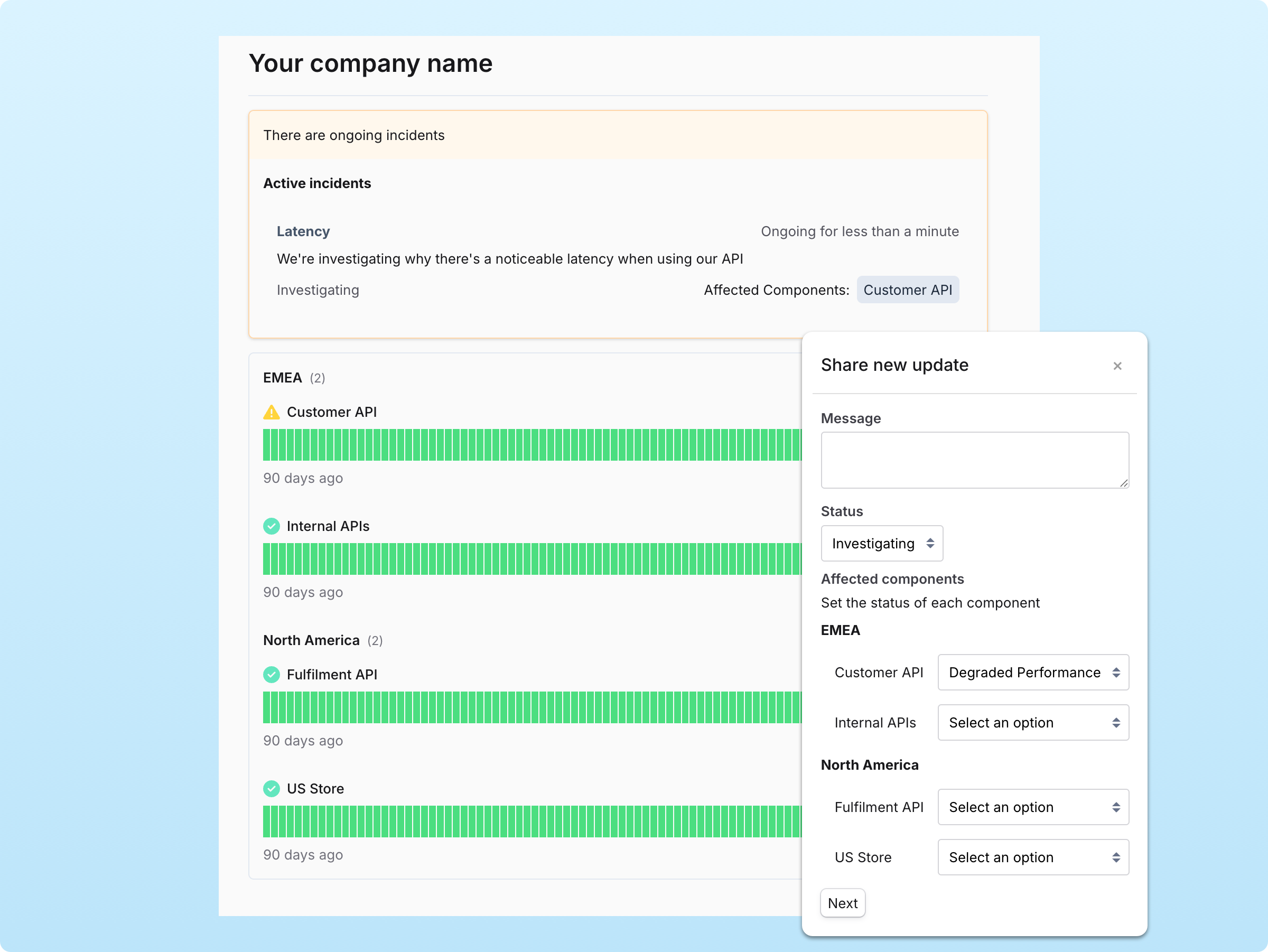Open the Internal APIs status dropdown
Viewport: 1268px width, 952px height.
tap(1032, 723)
